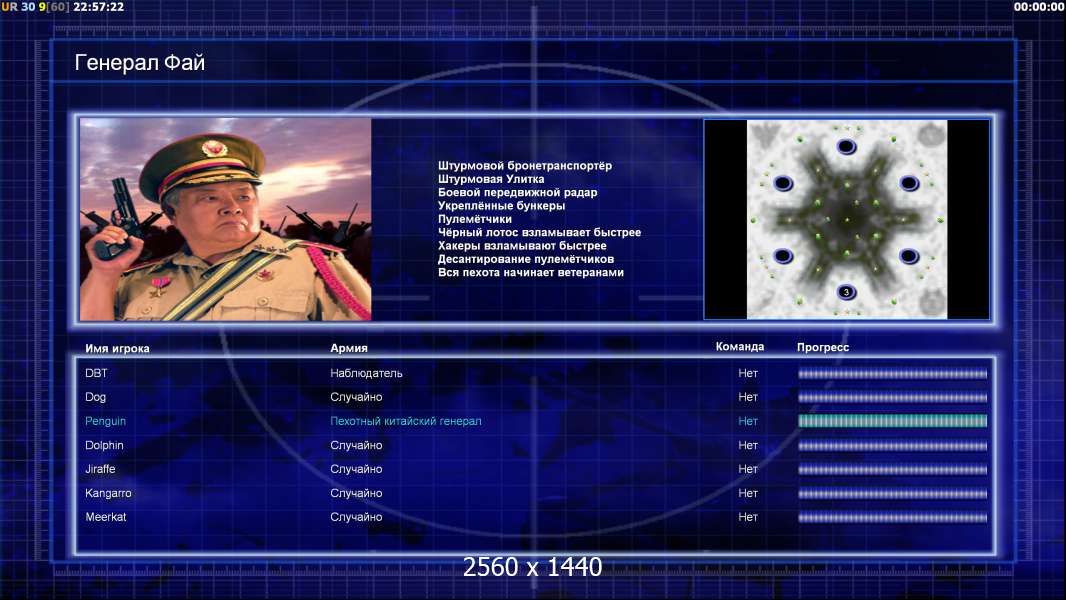
Task: Click the 'UR' overlay indicator
Action: pyautogui.click(x=10, y=7)
